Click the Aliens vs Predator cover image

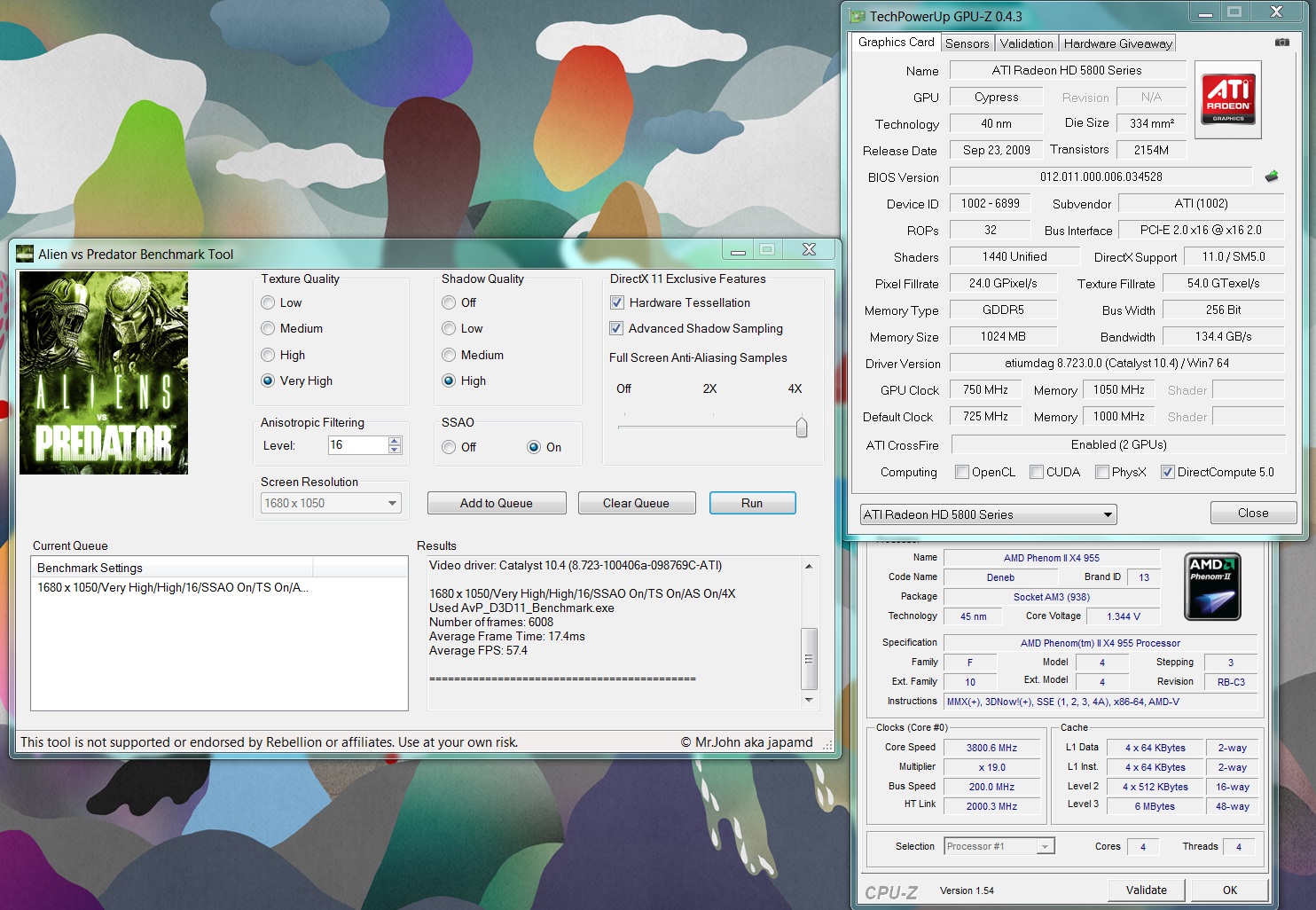click(104, 373)
